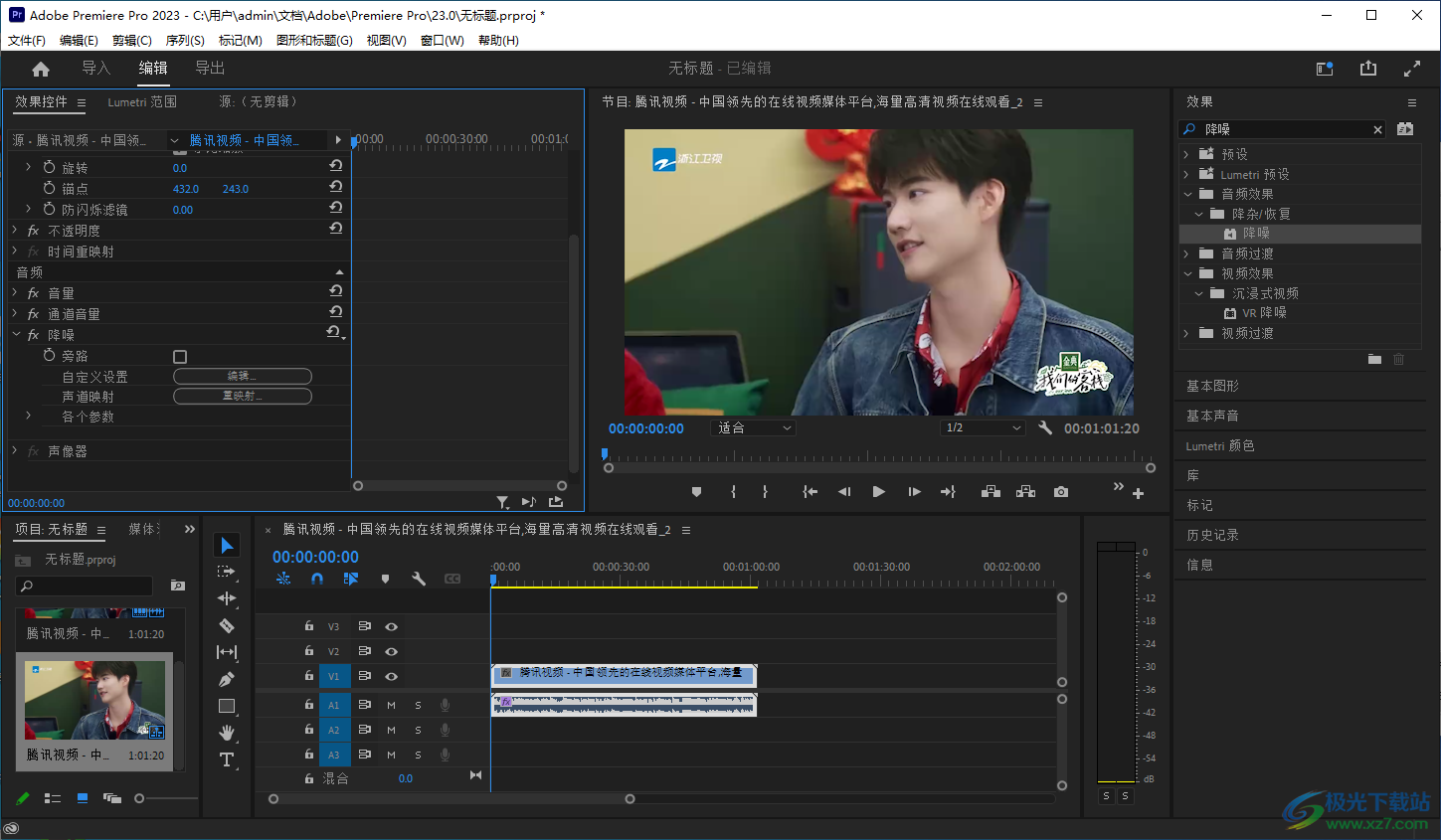This screenshot has height=840, width=1441.
Task: Export frame with camera icon
Action: pos(1061,492)
